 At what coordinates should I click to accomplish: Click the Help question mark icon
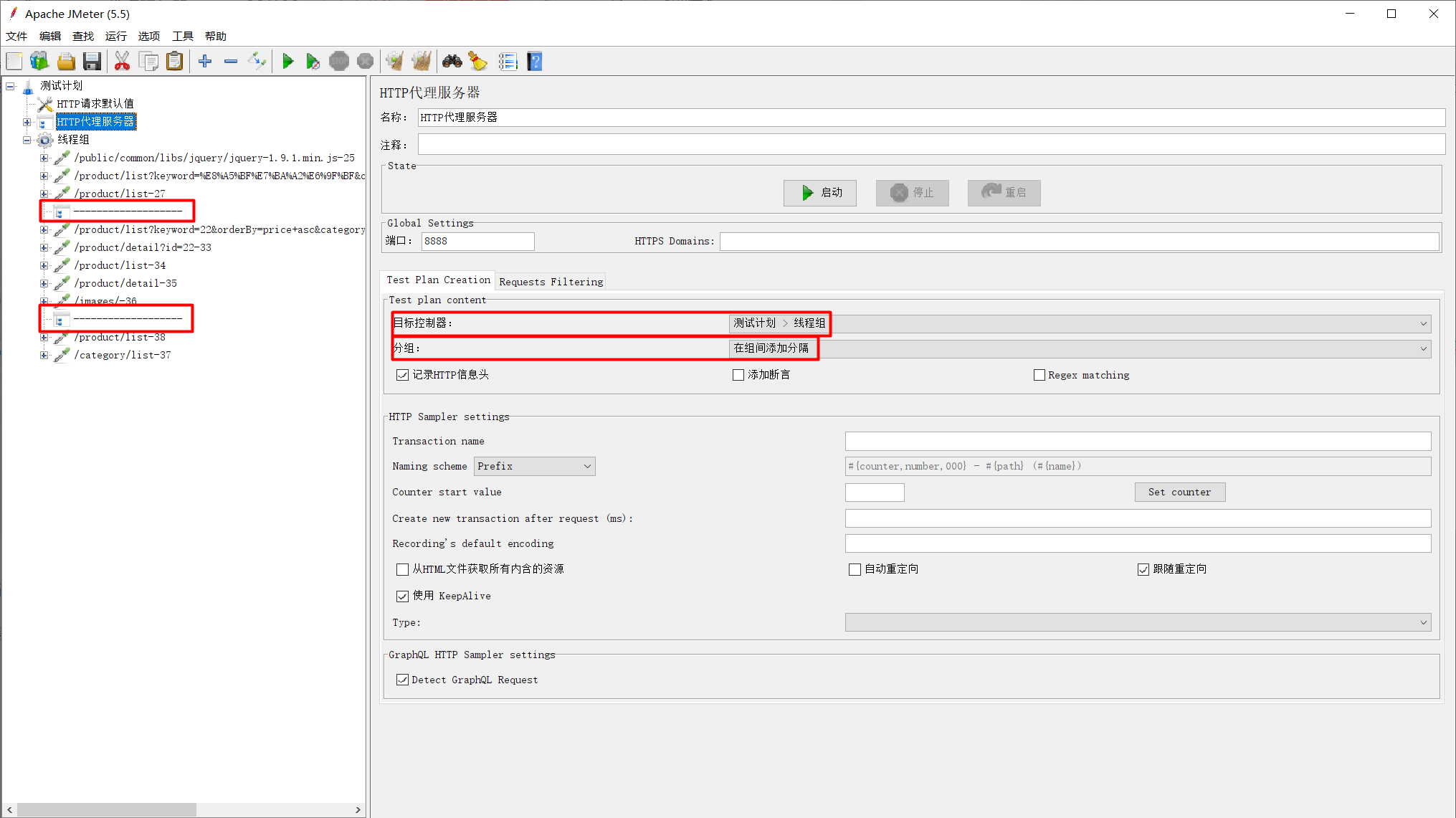tap(535, 62)
